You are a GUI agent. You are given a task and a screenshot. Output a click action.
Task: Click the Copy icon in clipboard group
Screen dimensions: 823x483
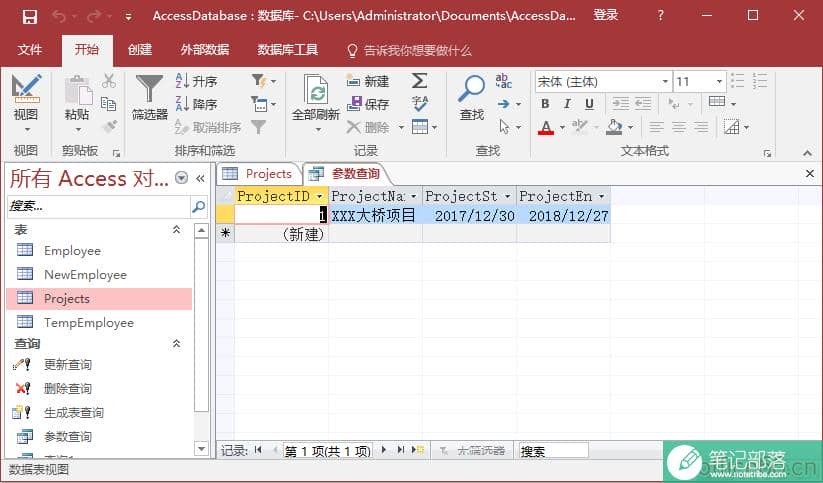(109, 104)
